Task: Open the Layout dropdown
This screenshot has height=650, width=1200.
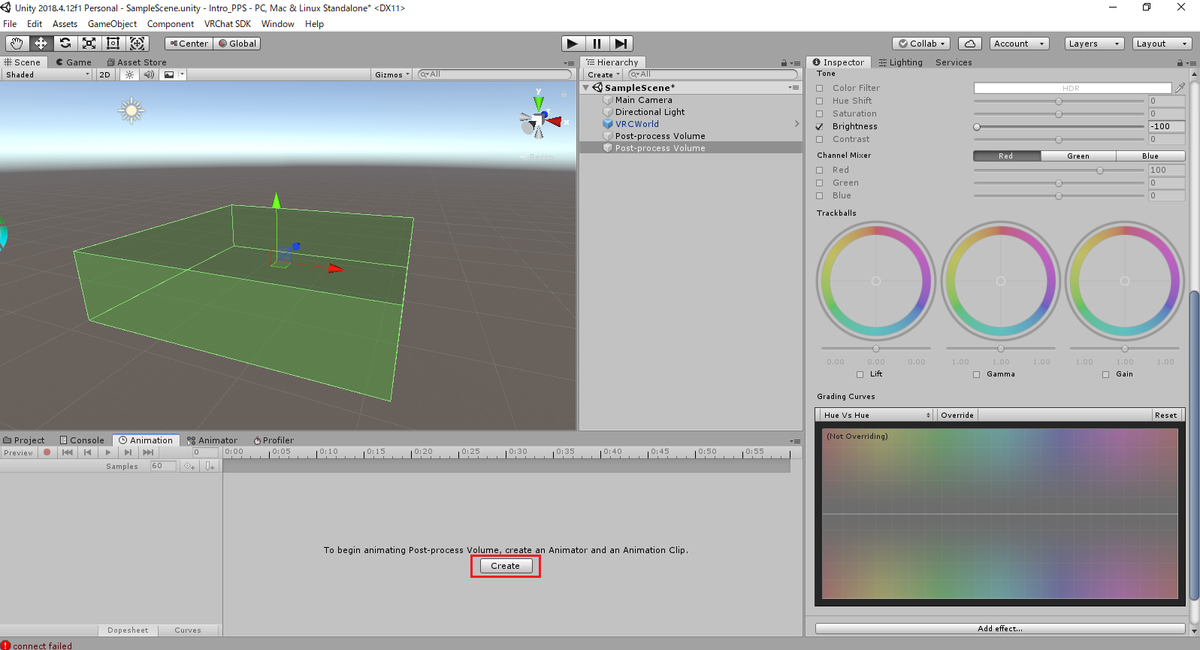Action: coord(1162,43)
